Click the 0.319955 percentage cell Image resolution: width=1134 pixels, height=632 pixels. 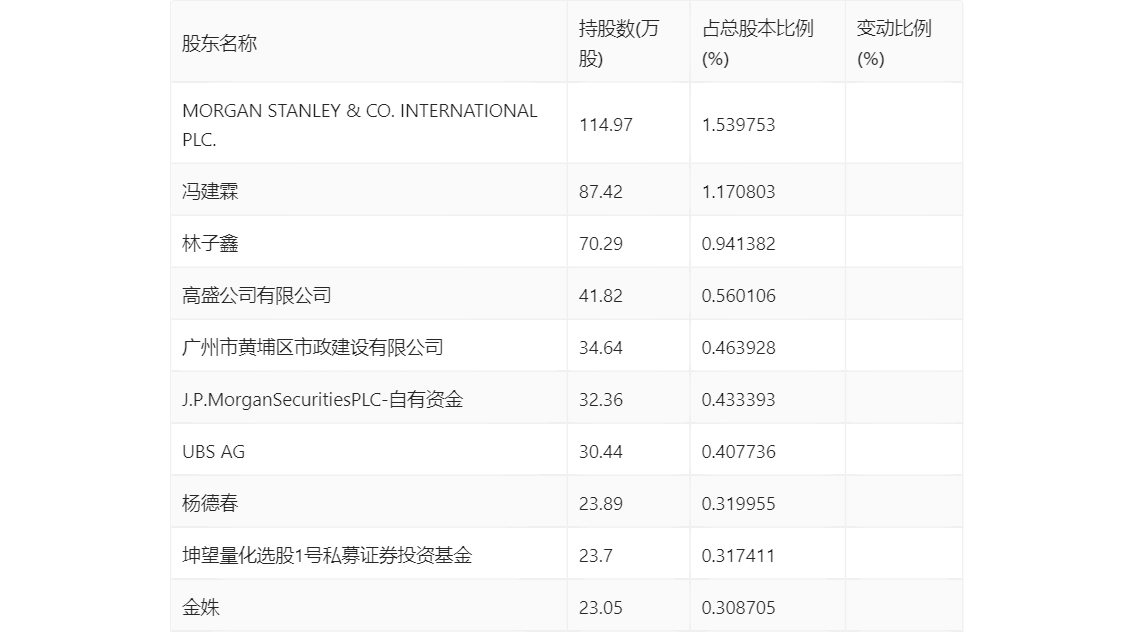(x=738, y=504)
